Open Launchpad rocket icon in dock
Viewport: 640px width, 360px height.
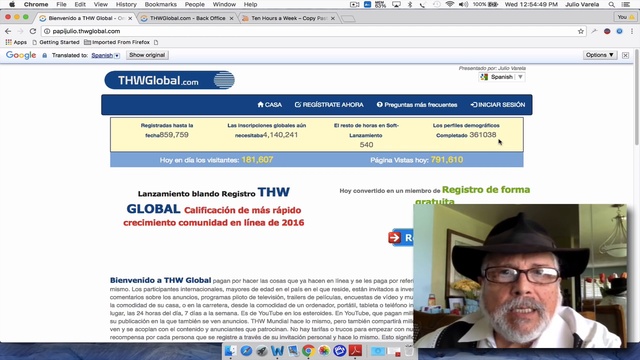[x=262, y=351]
